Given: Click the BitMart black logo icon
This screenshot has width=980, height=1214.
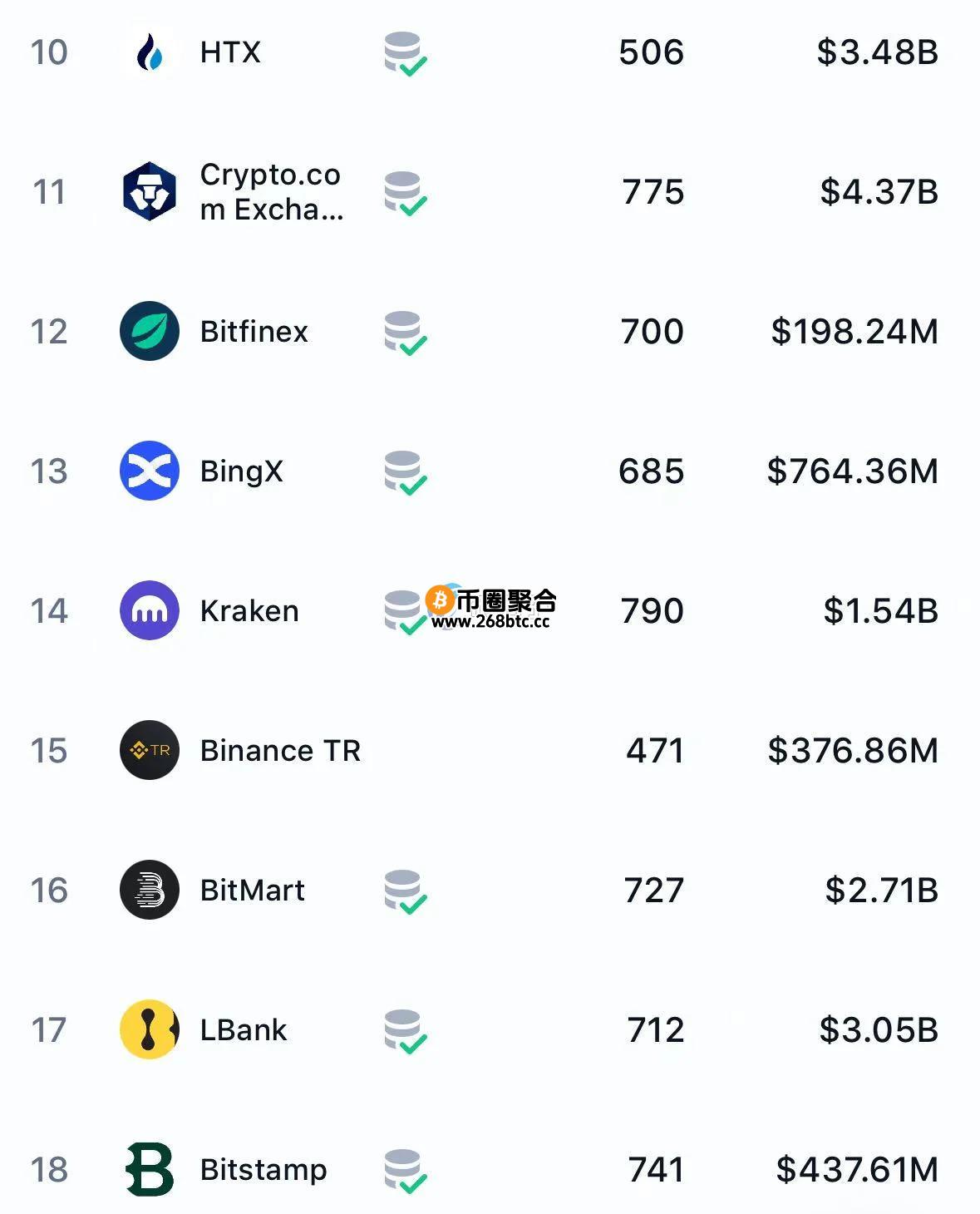Looking at the screenshot, I should pyautogui.click(x=150, y=890).
